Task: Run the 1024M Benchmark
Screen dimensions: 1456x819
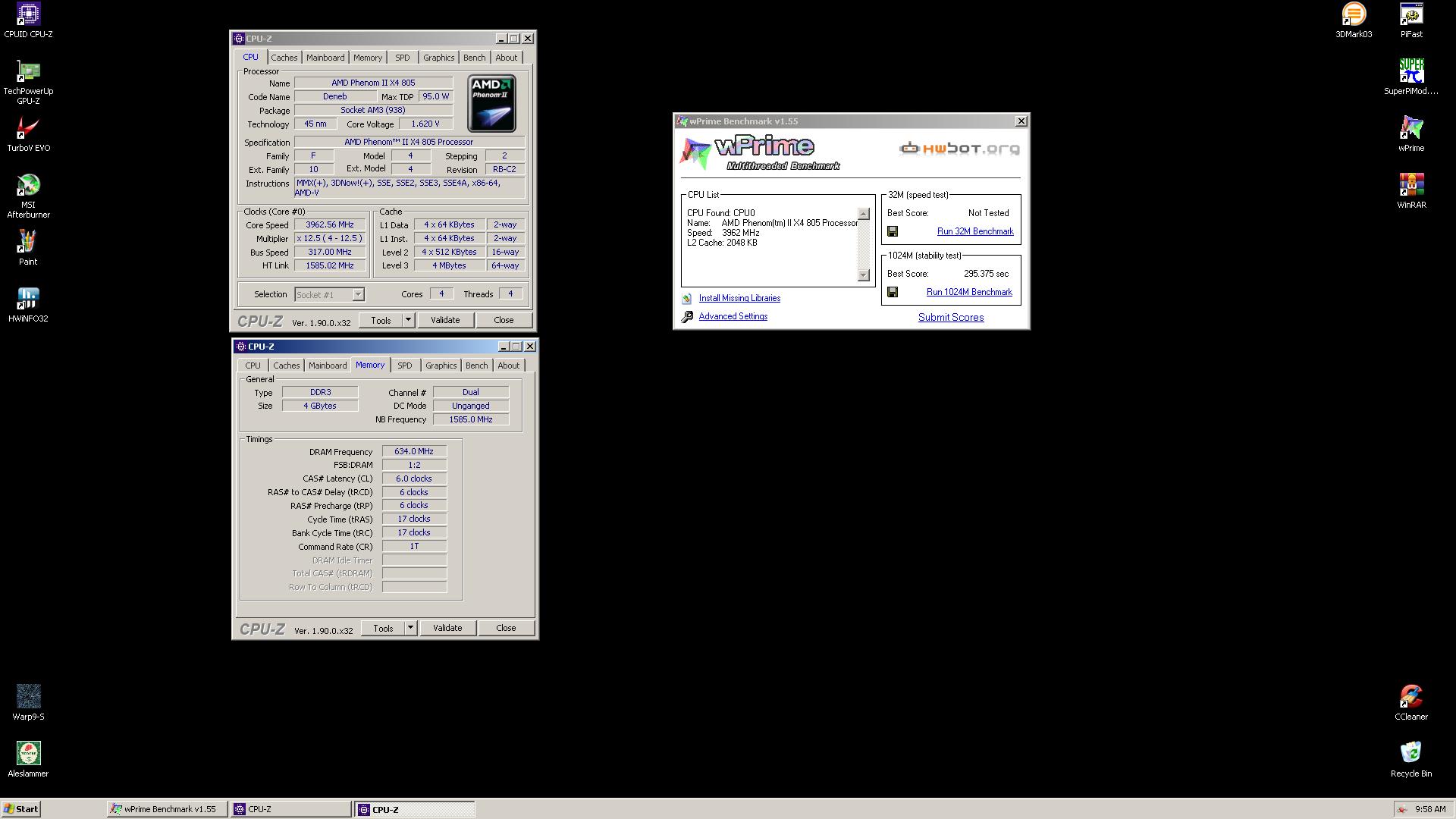Action: (x=969, y=292)
